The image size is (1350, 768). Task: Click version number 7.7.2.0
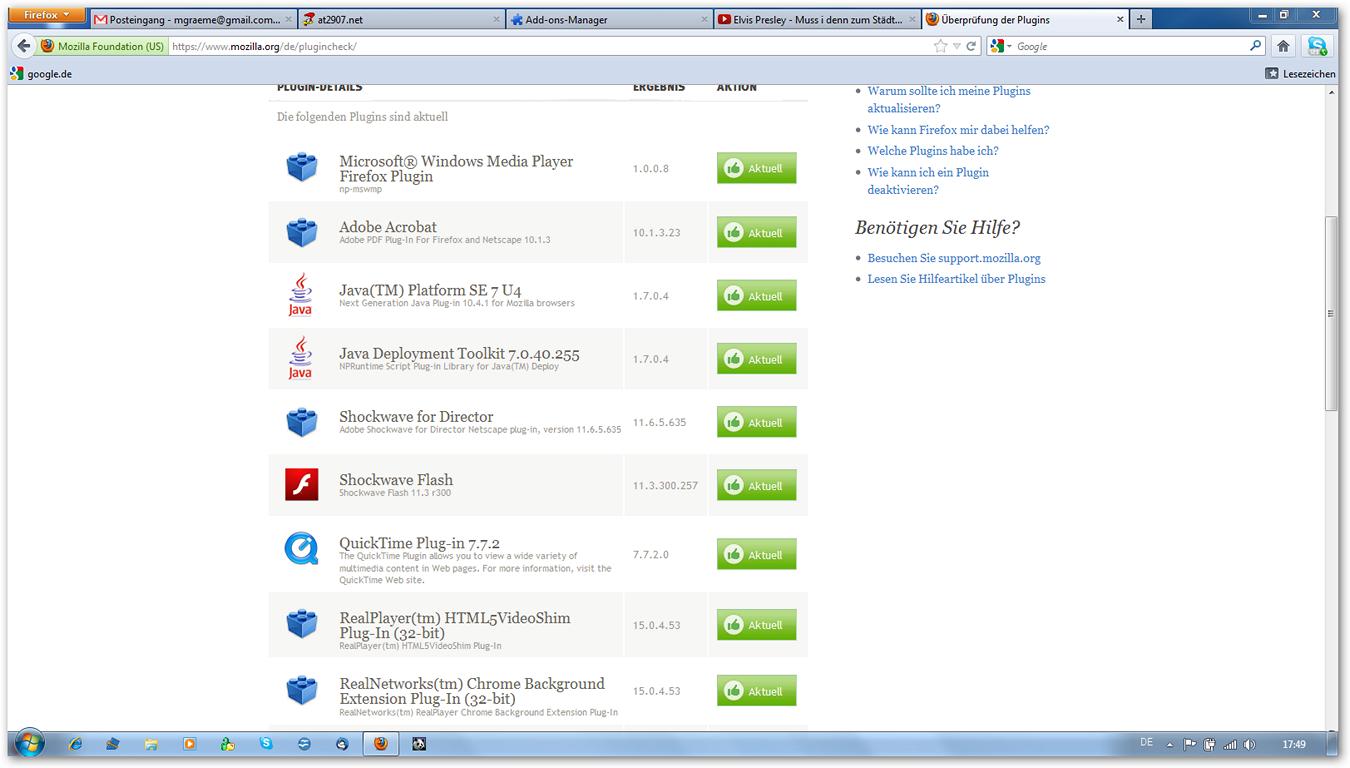click(x=650, y=555)
